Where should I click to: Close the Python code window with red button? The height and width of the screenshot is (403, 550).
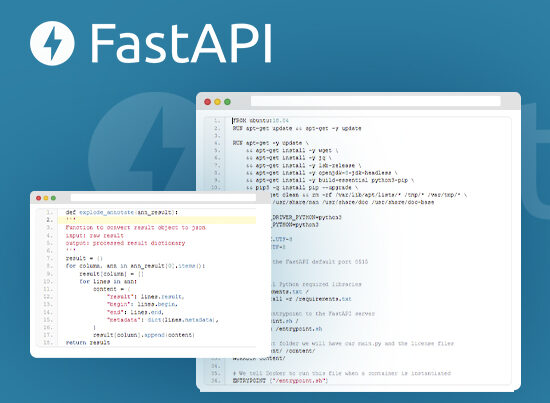click(x=39, y=198)
